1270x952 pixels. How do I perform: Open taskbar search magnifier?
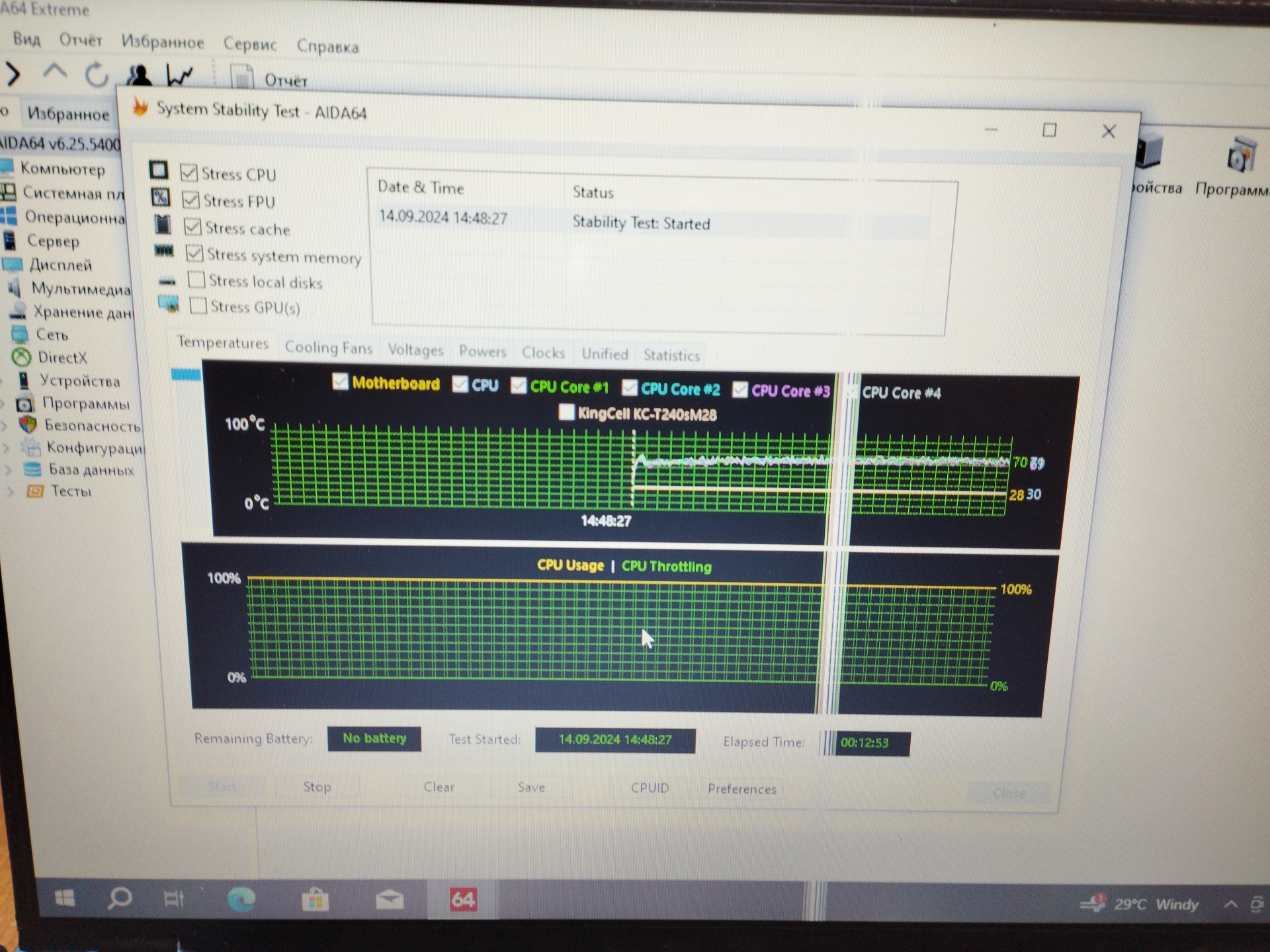point(120,898)
